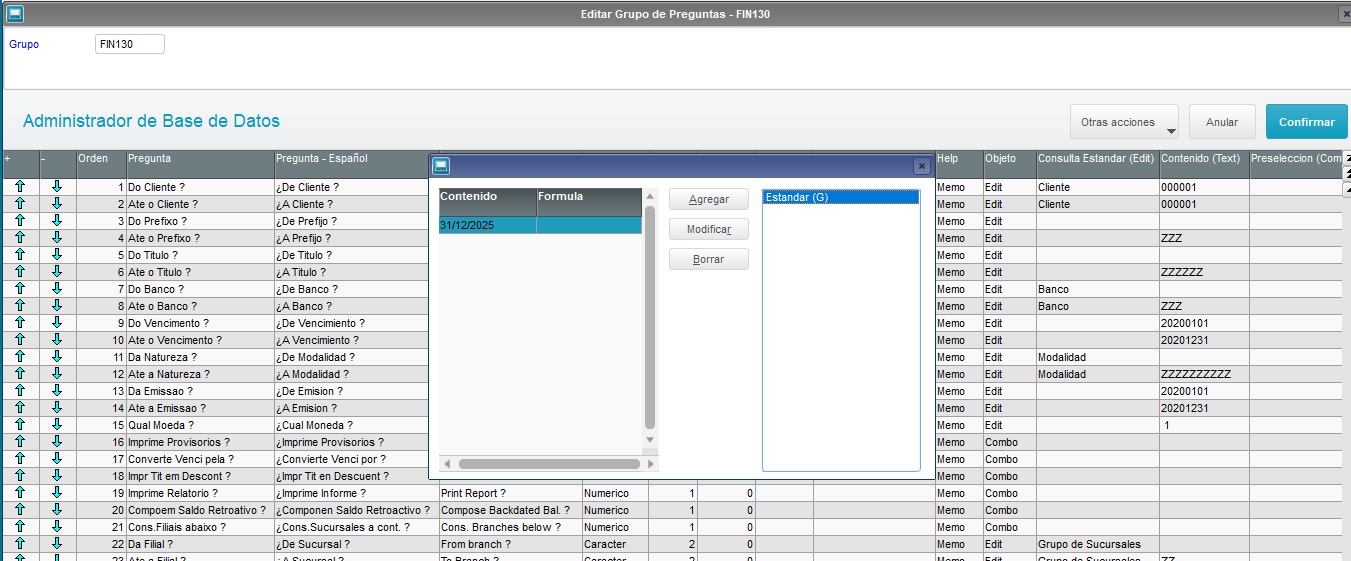Click Modificar in the popup dialog
The image size is (1351, 561).
coord(709,230)
